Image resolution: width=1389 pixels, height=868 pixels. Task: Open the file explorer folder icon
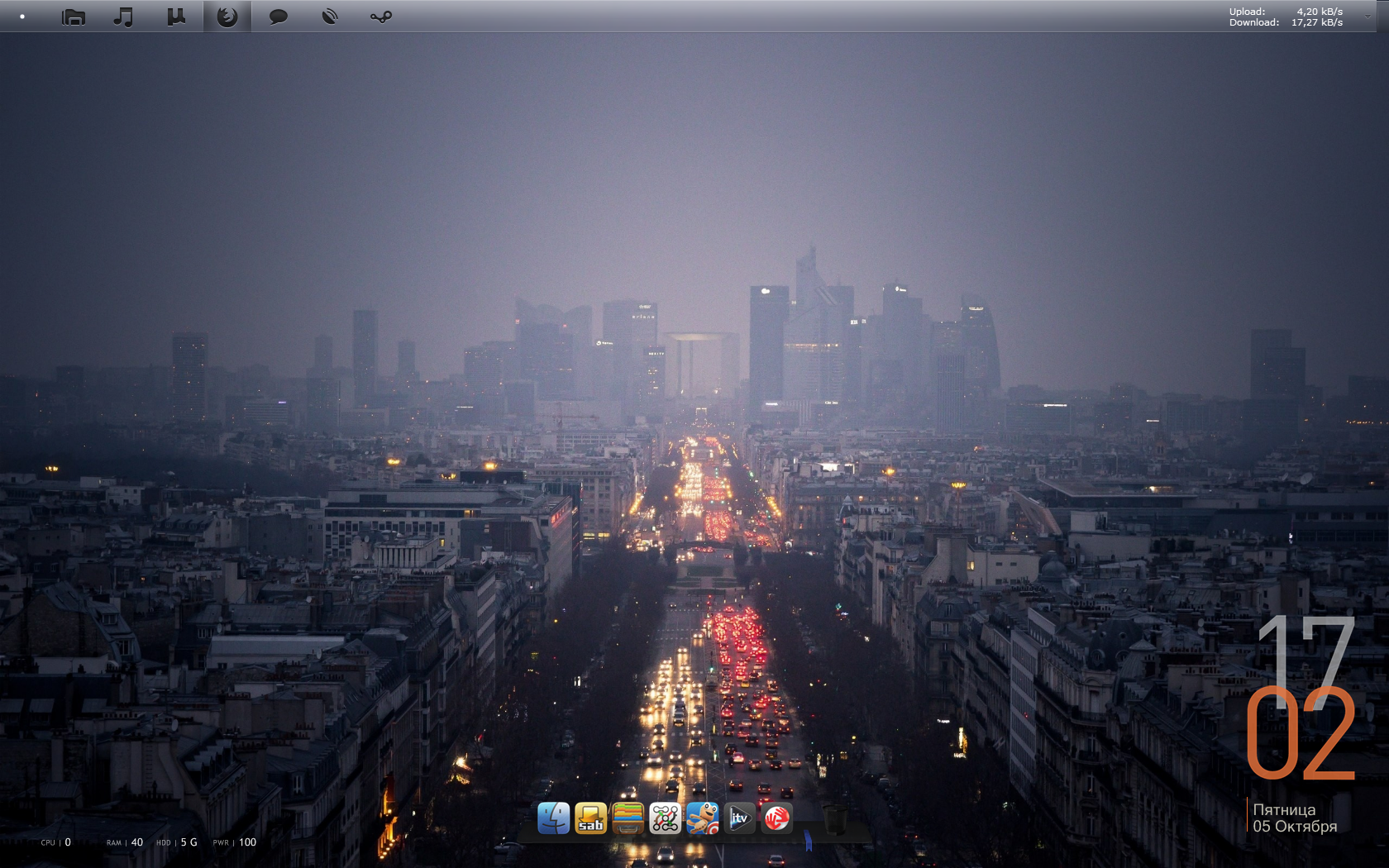pos(74,17)
